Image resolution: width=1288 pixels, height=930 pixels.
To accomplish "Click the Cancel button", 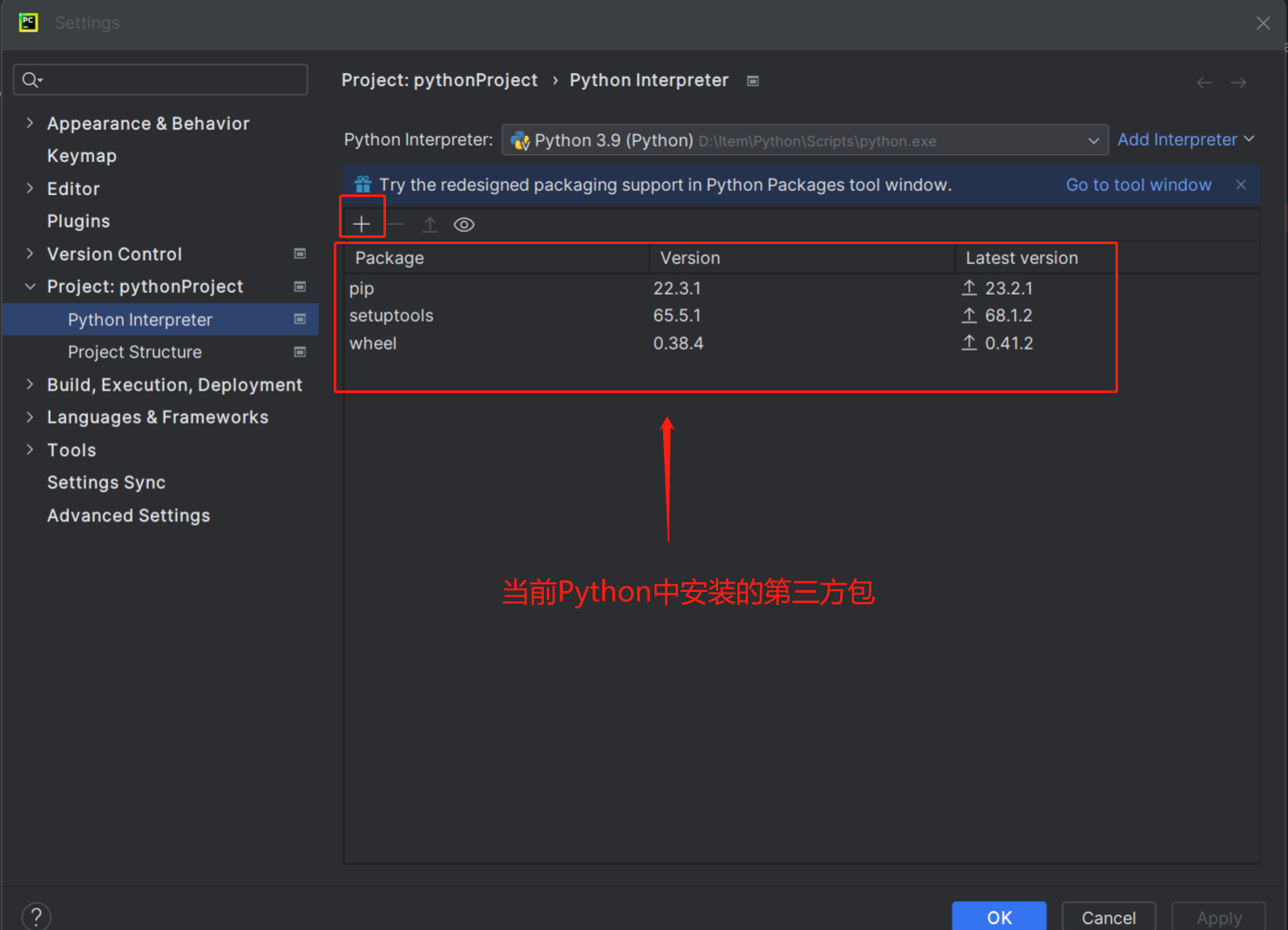I will 1108,917.
